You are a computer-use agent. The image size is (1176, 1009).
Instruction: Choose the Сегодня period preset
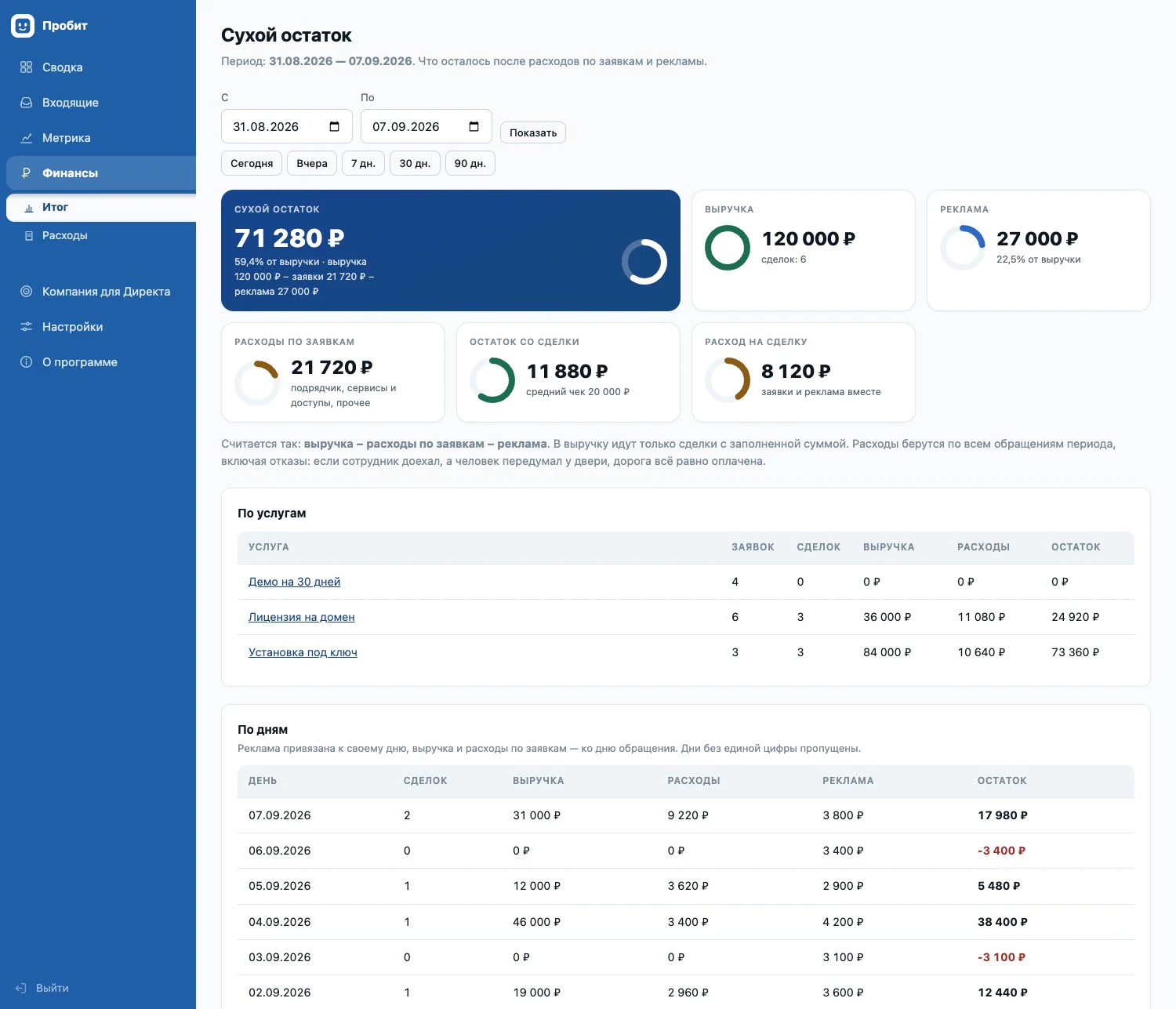[x=252, y=163]
